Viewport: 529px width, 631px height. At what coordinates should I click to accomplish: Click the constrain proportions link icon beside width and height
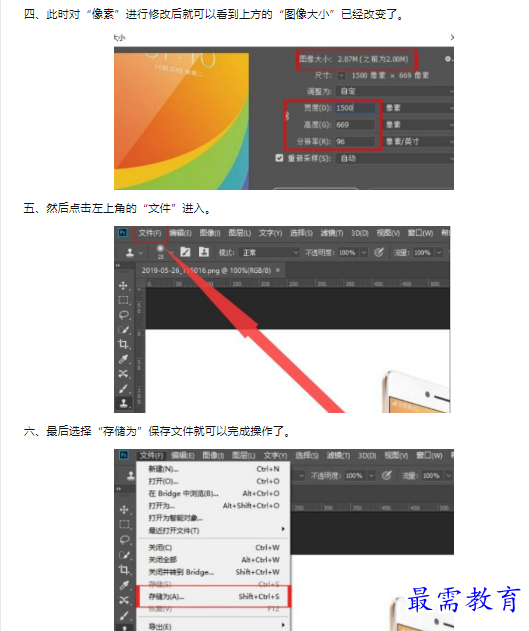tap(287, 116)
